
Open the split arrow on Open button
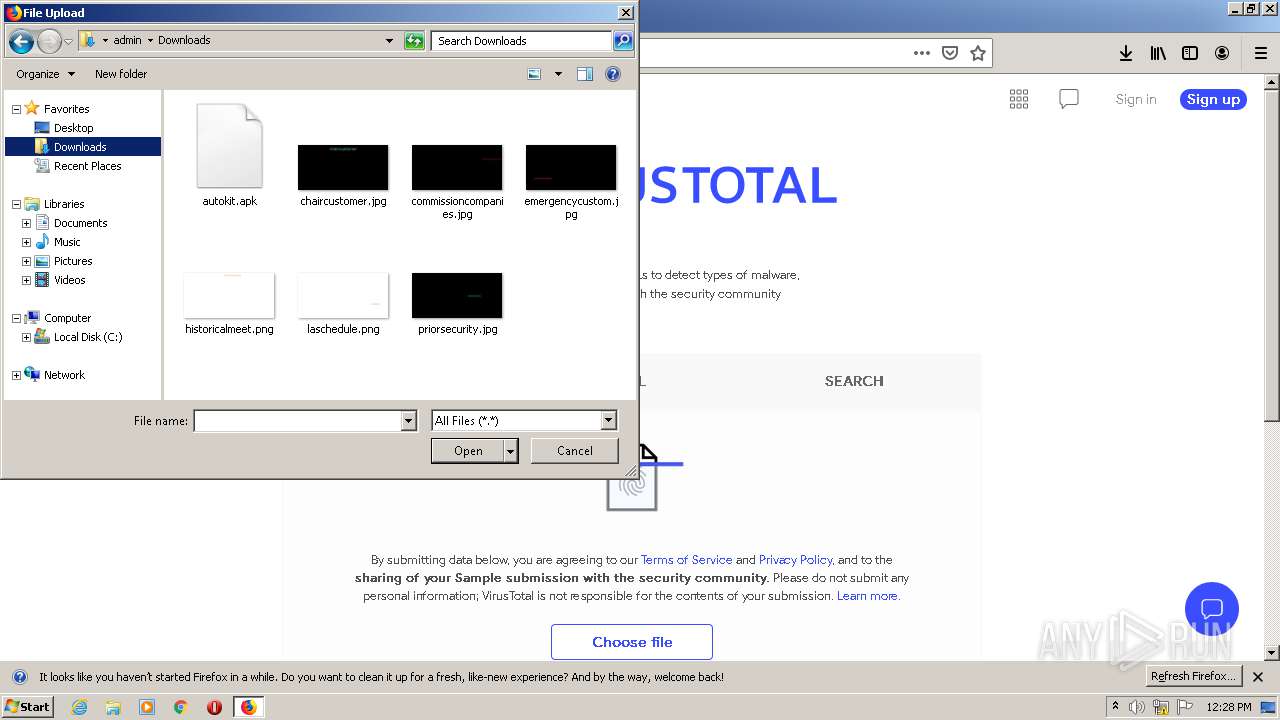point(511,451)
